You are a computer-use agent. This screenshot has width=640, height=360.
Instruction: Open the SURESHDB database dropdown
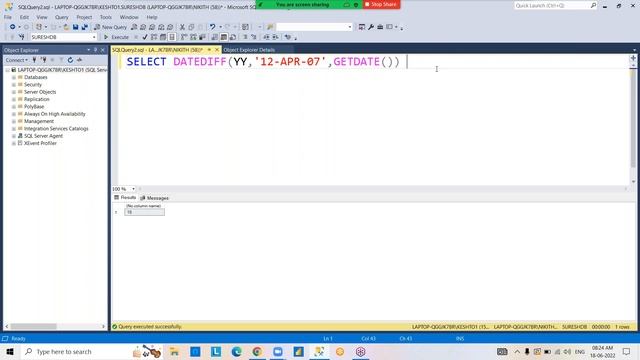(x=94, y=37)
